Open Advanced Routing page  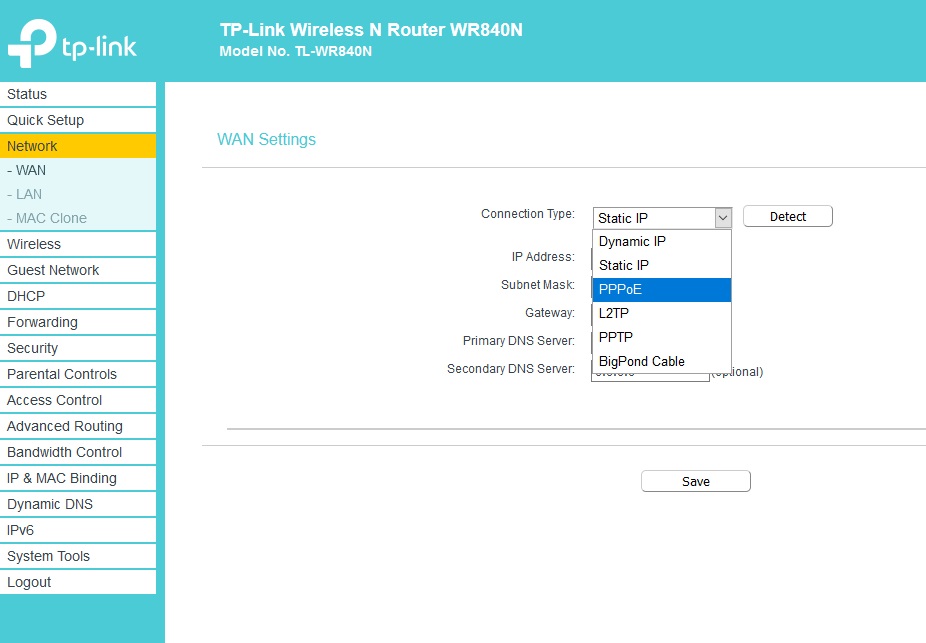point(78,426)
